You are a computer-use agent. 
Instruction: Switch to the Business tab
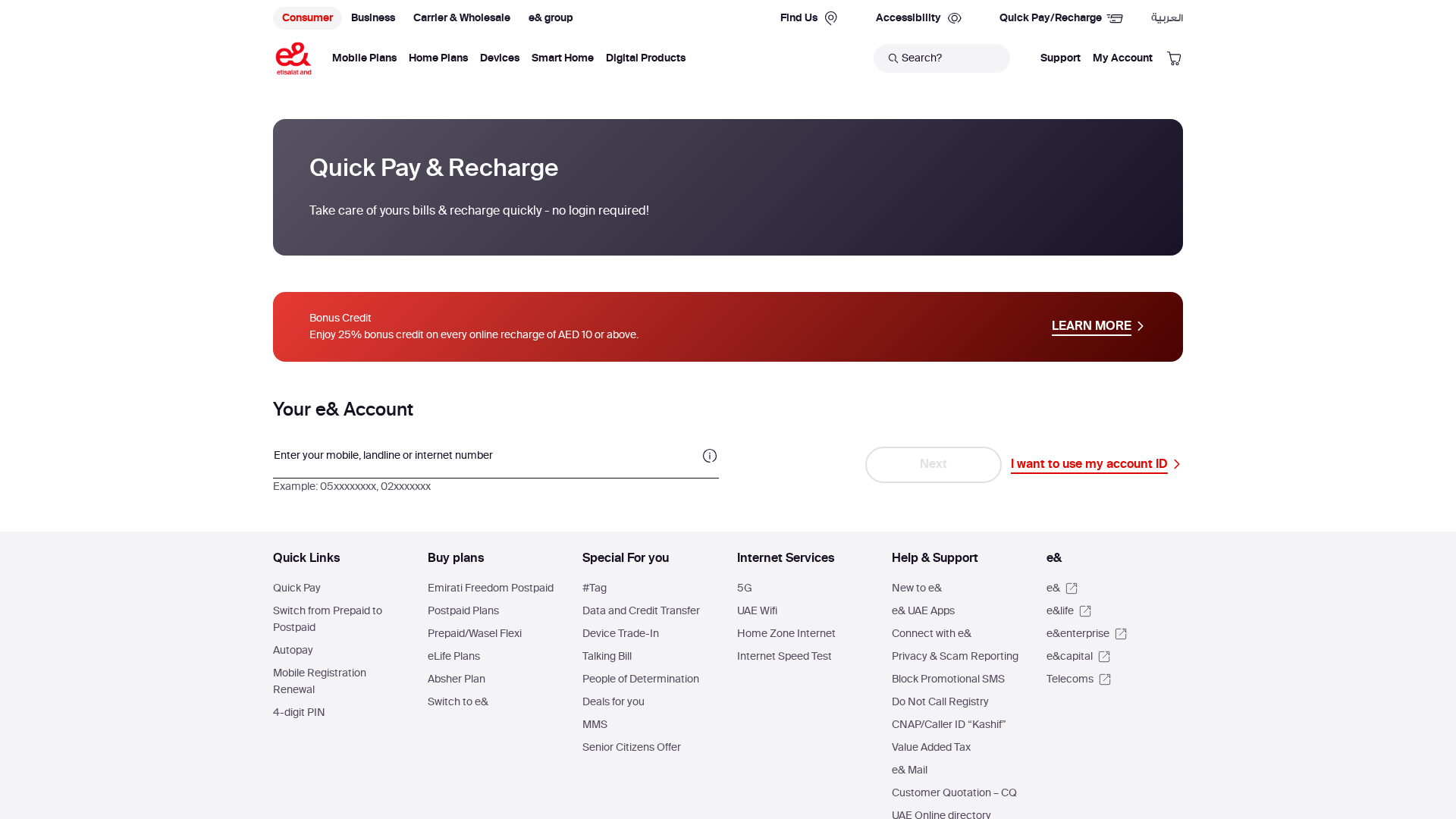[373, 18]
